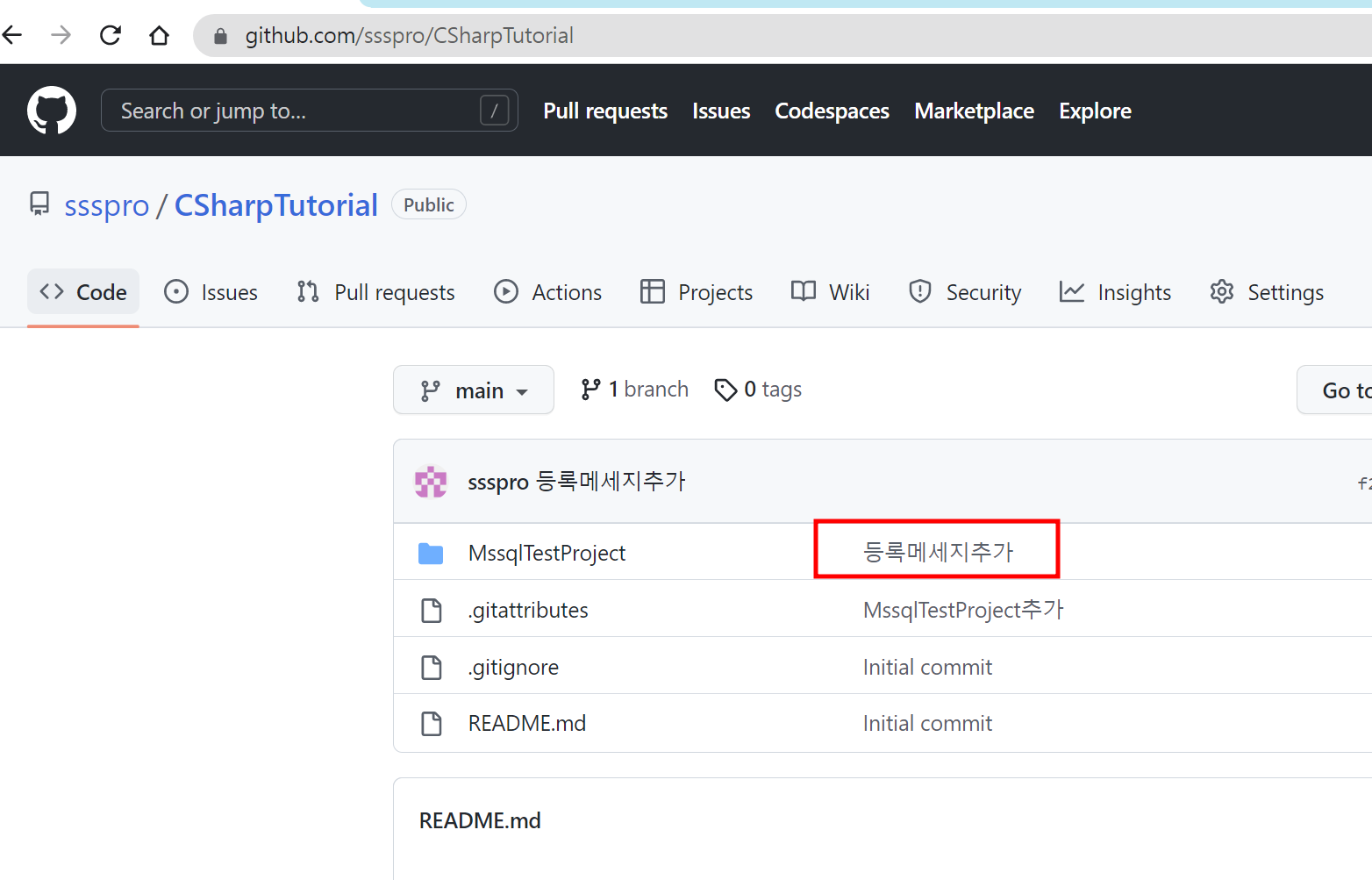Click the Insights tab graph icon

[x=1072, y=291]
